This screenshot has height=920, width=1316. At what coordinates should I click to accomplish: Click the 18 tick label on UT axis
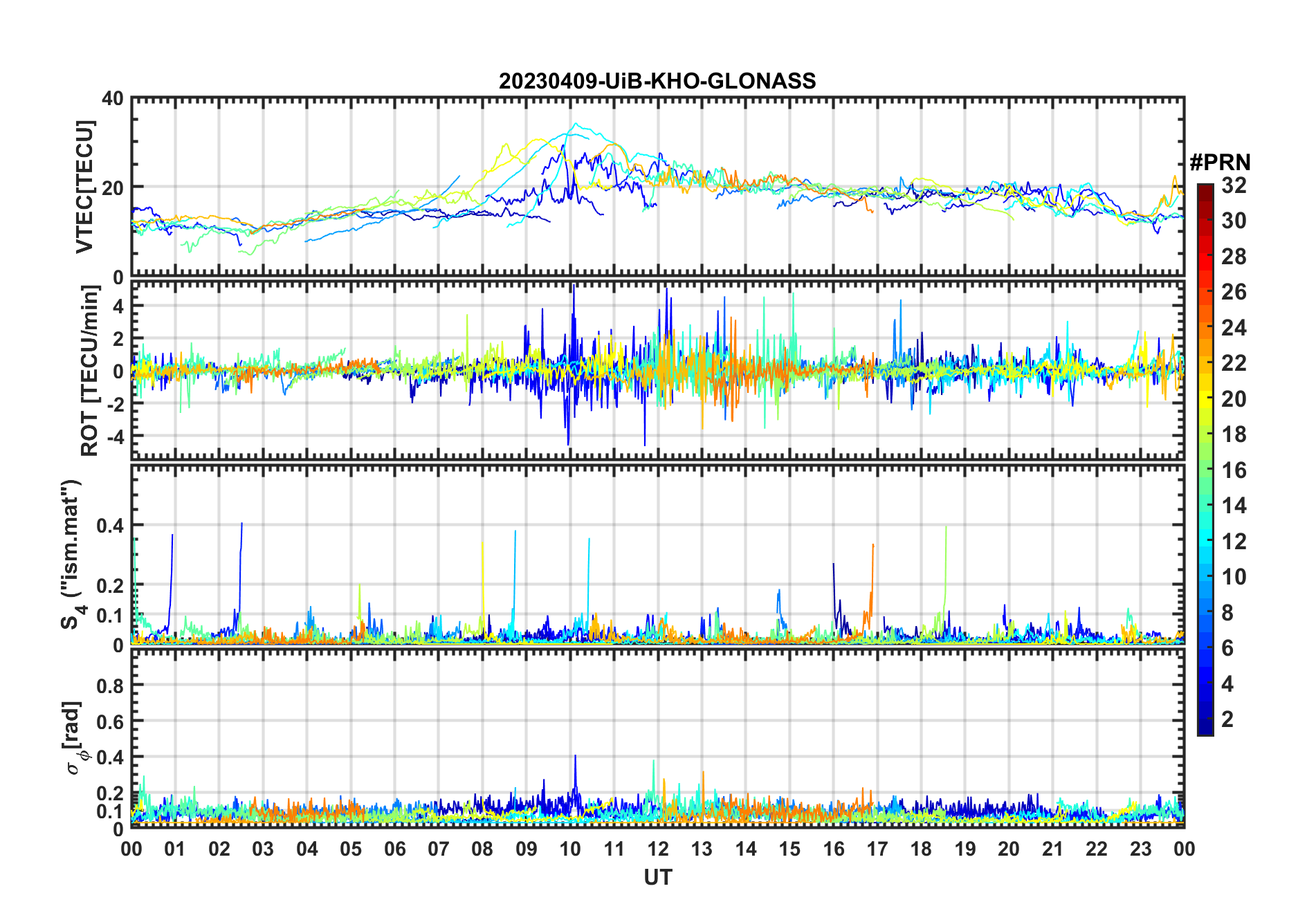921,849
